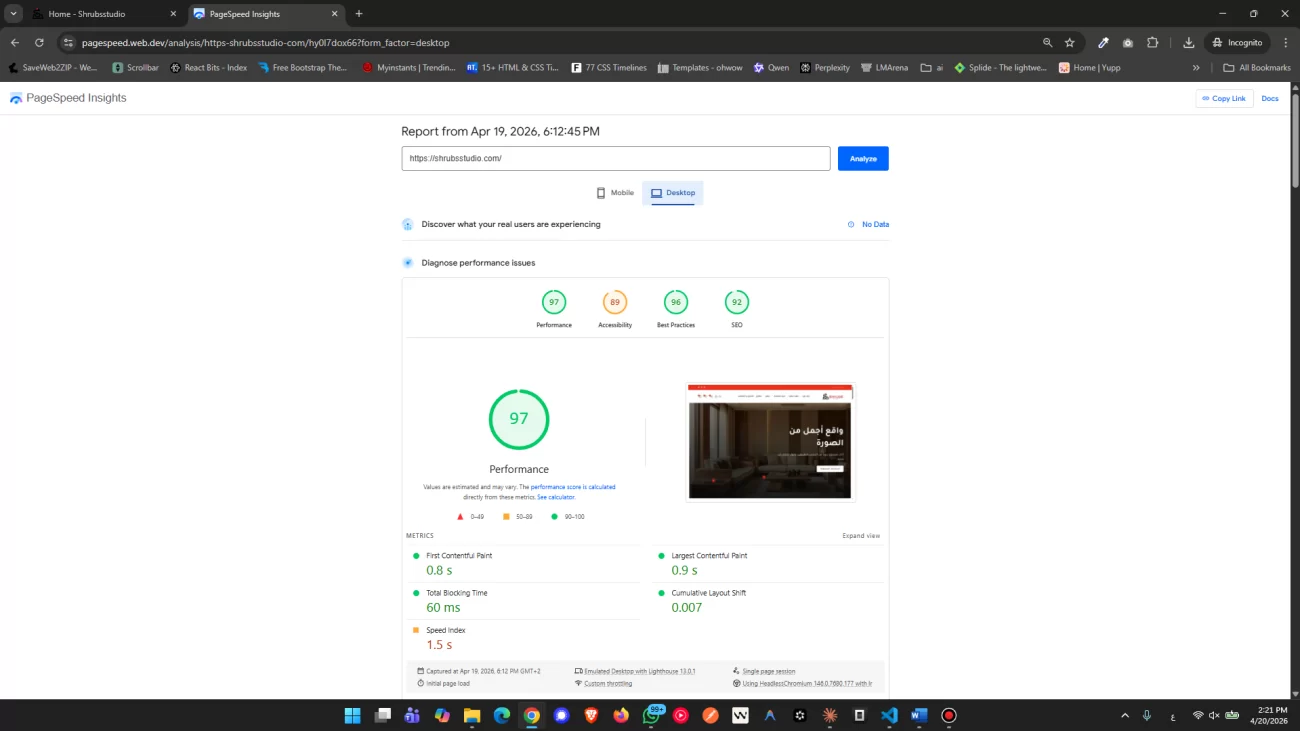The width and height of the screenshot is (1300, 731).
Task: Show more bookmarks with the chevron
Action: click(1196, 68)
